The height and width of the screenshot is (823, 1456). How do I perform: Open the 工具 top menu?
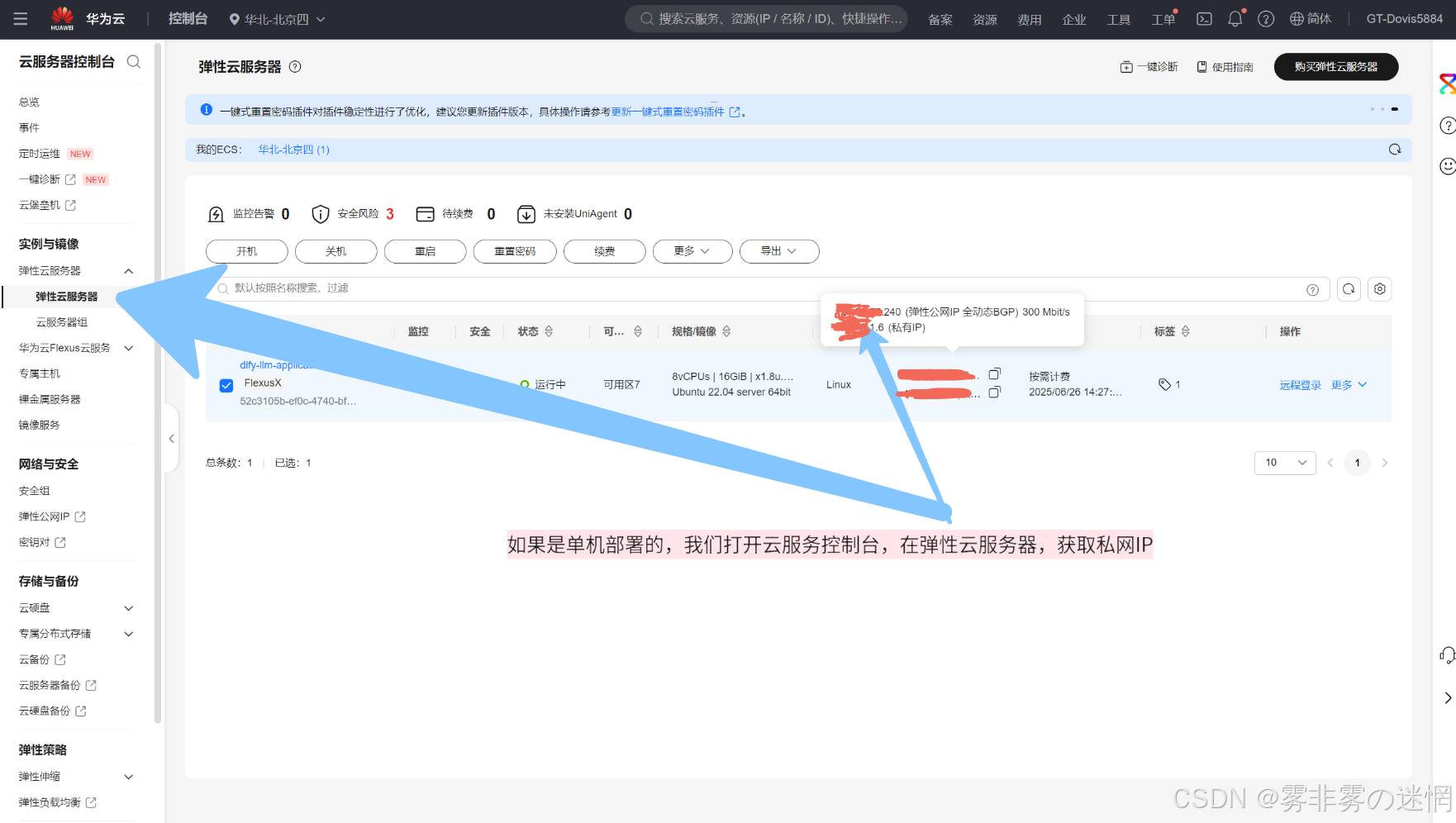[x=1119, y=19]
